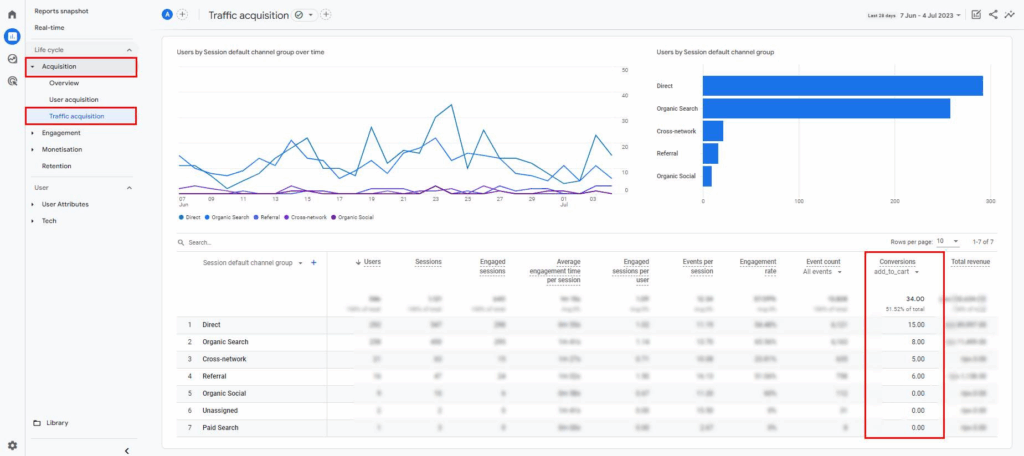Sort by Sessions column header
1024x456 pixels.
[428, 262]
